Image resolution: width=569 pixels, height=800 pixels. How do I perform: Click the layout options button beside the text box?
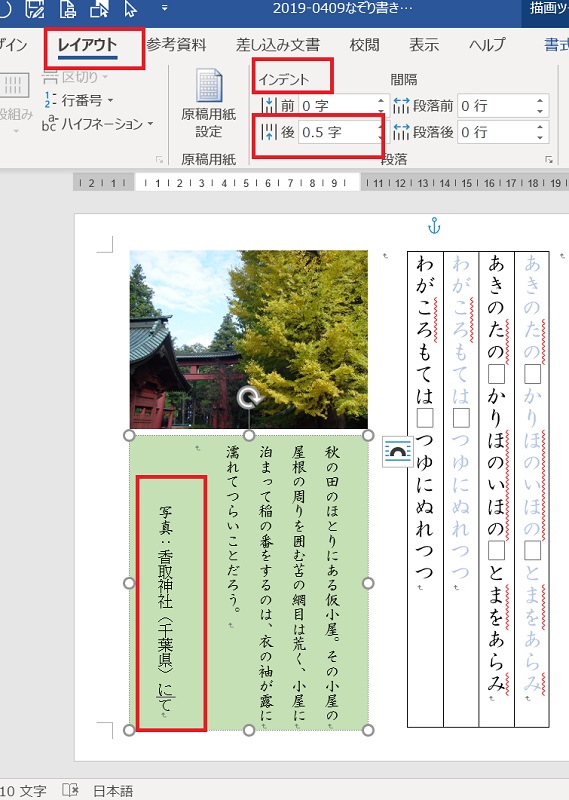[x=398, y=452]
